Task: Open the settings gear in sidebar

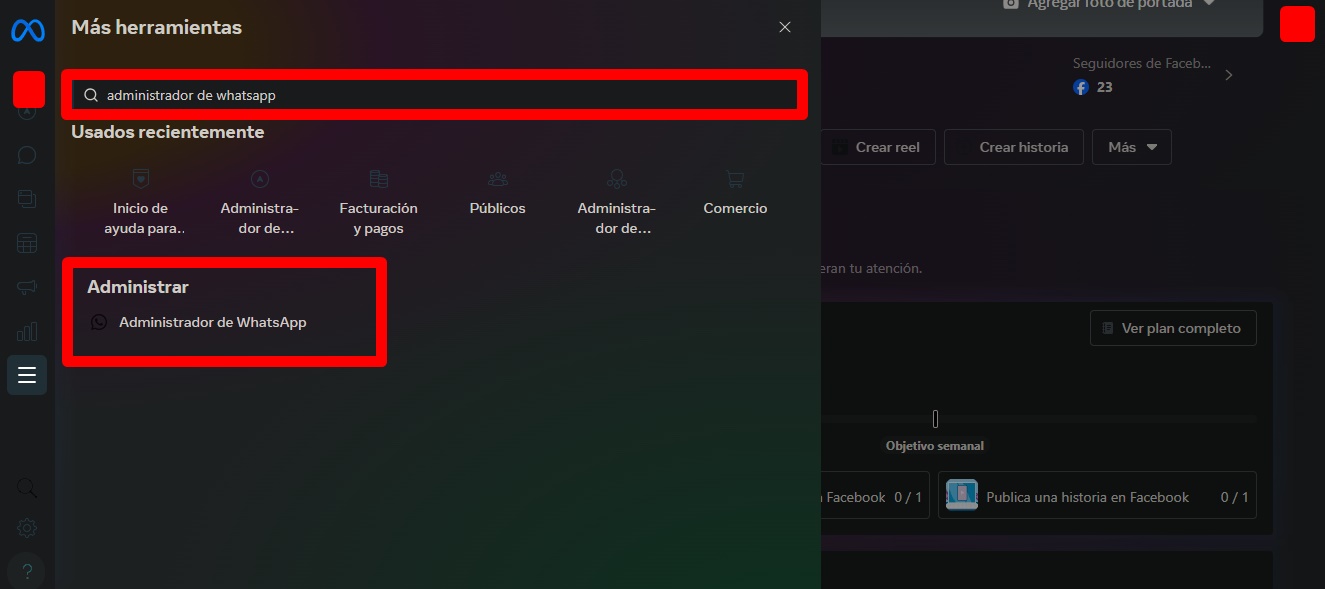Action: click(x=27, y=528)
